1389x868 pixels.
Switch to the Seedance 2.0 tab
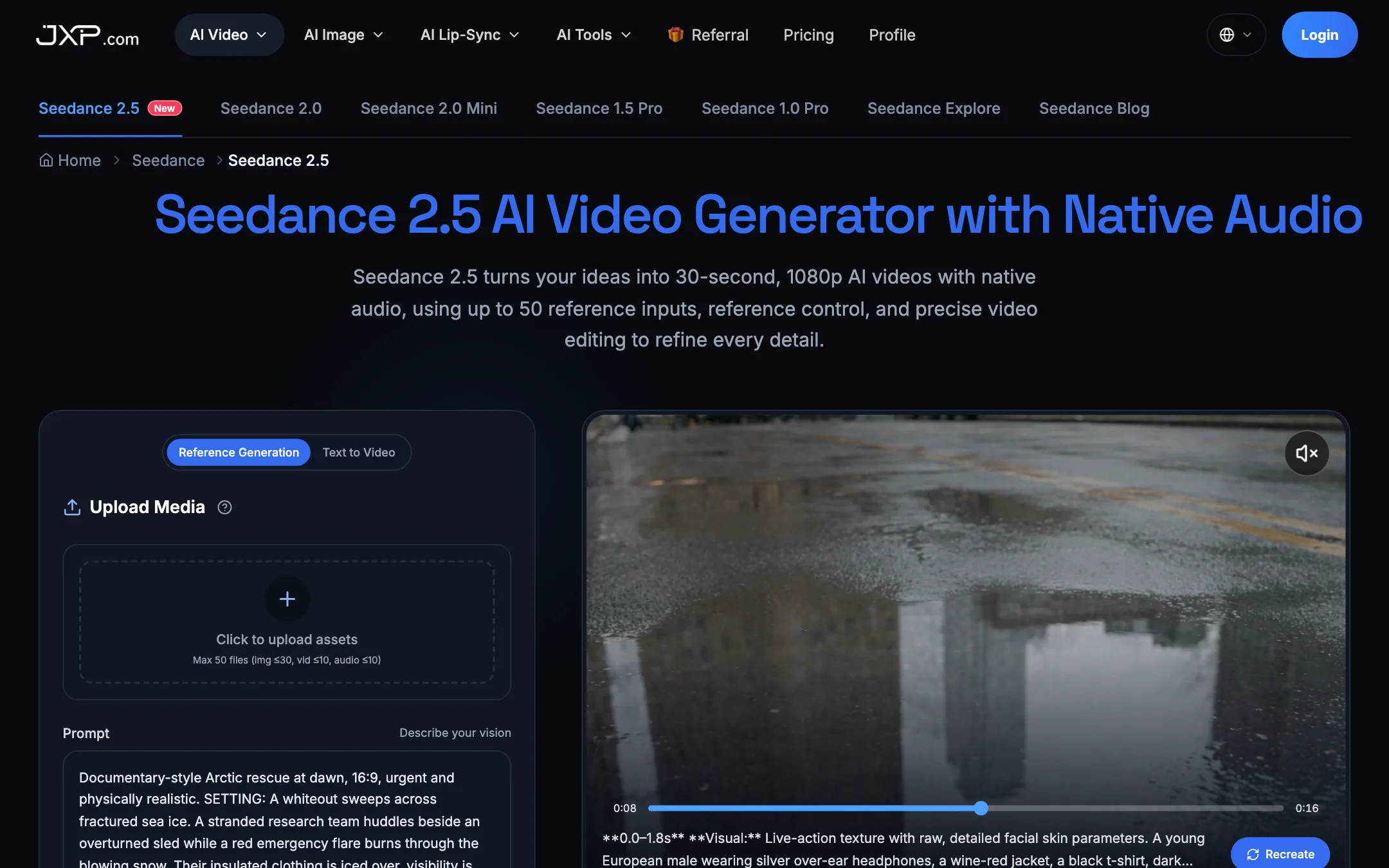pos(271,108)
